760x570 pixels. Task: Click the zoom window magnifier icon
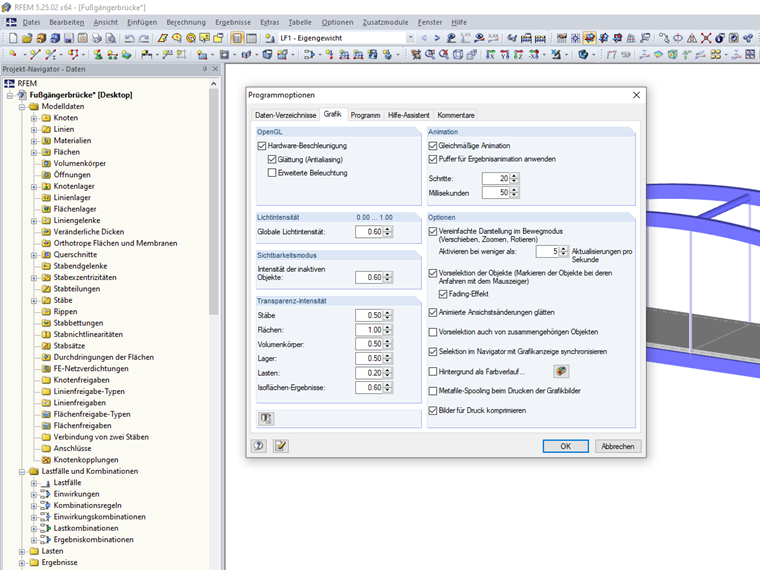pyautogui.click(x=430, y=54)
